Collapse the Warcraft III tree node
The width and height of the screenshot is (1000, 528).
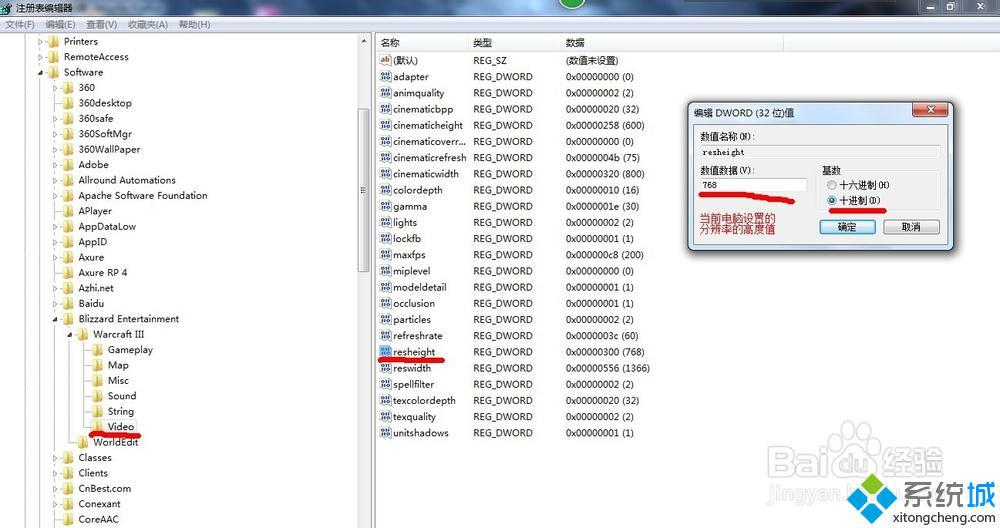[71, 335]
